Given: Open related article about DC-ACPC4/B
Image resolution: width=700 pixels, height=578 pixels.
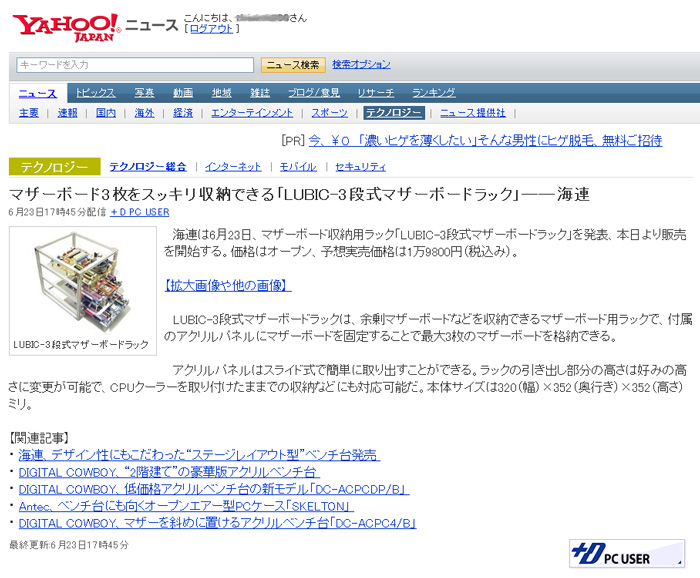Looking at the screenshot, I should (217, 523).
